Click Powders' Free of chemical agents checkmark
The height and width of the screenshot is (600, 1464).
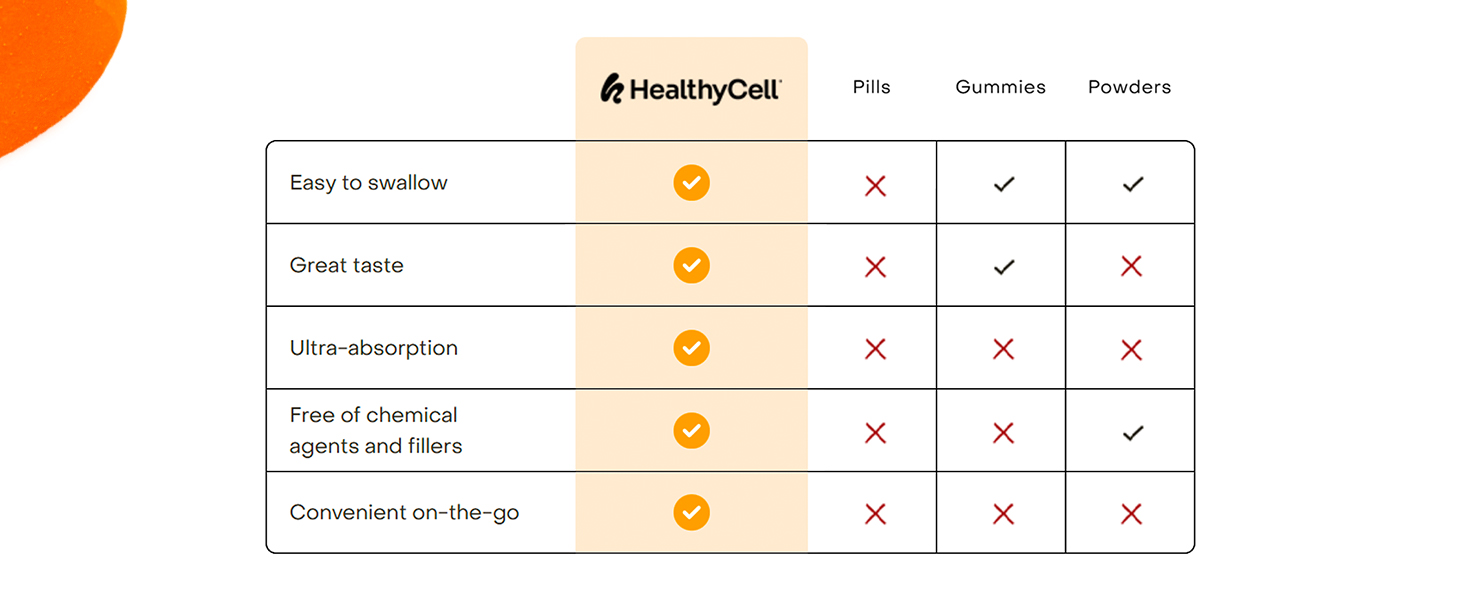point(1132,433)
